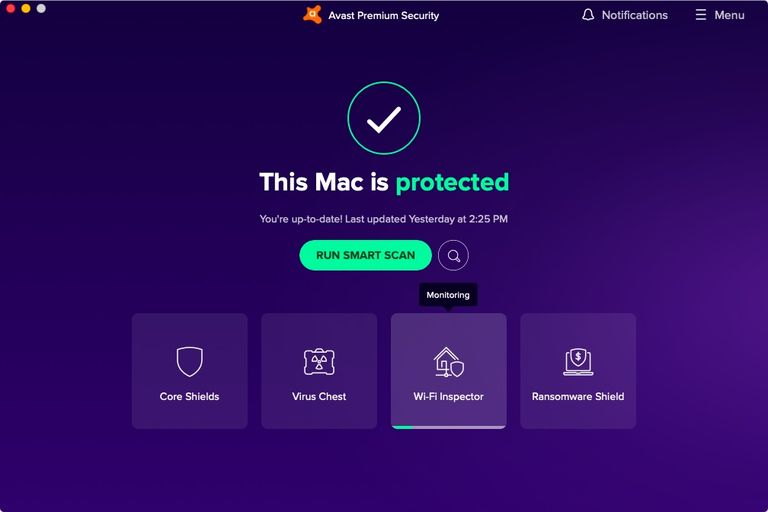The width and height of the screenshot is (768, 512).
Task: Click the Wi-Fi Inspector progress bar
Action: pos(448,427)
